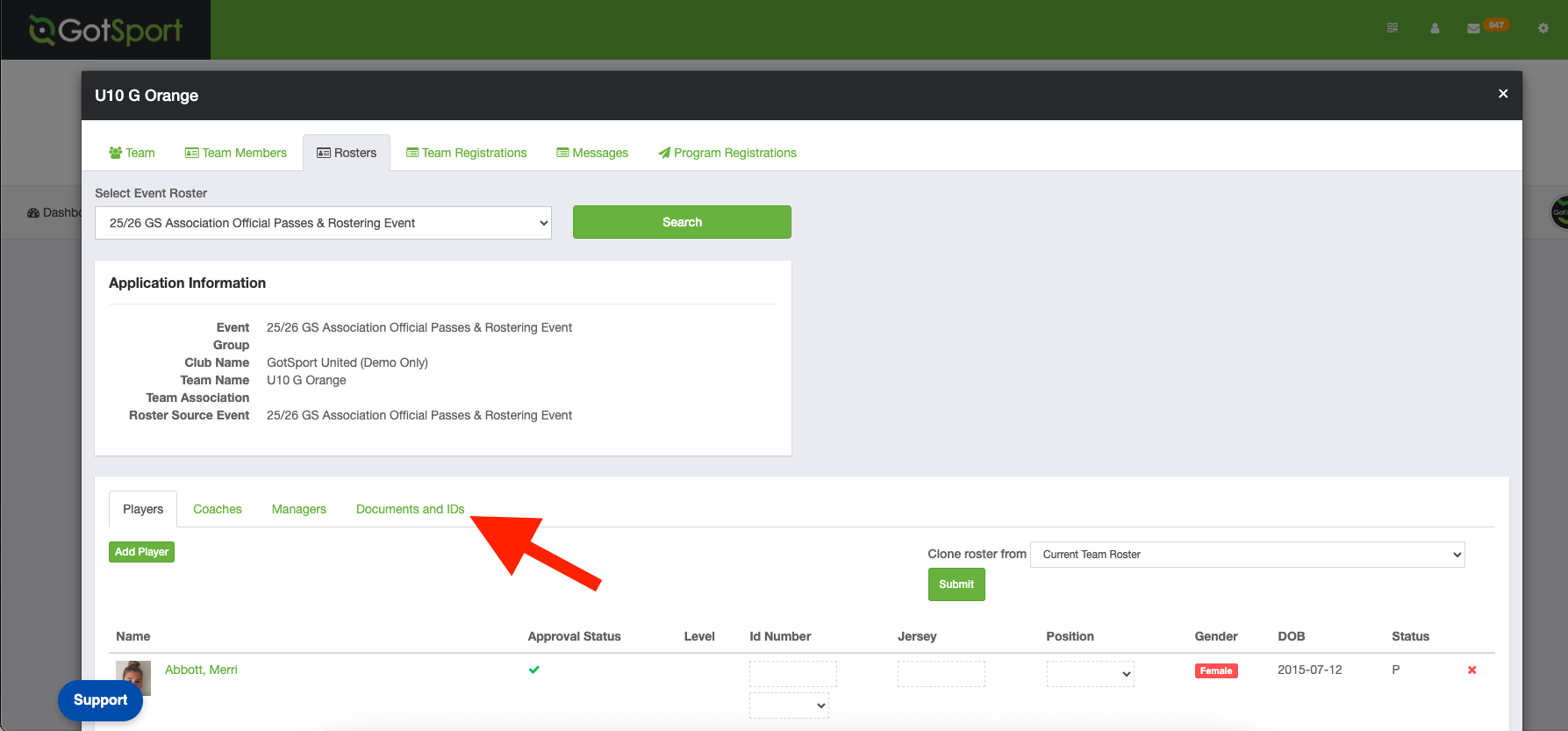The image size is (1568, 731).
Task: Remove Abbott, Merri with red X icon
Action: click(1472, 670)
